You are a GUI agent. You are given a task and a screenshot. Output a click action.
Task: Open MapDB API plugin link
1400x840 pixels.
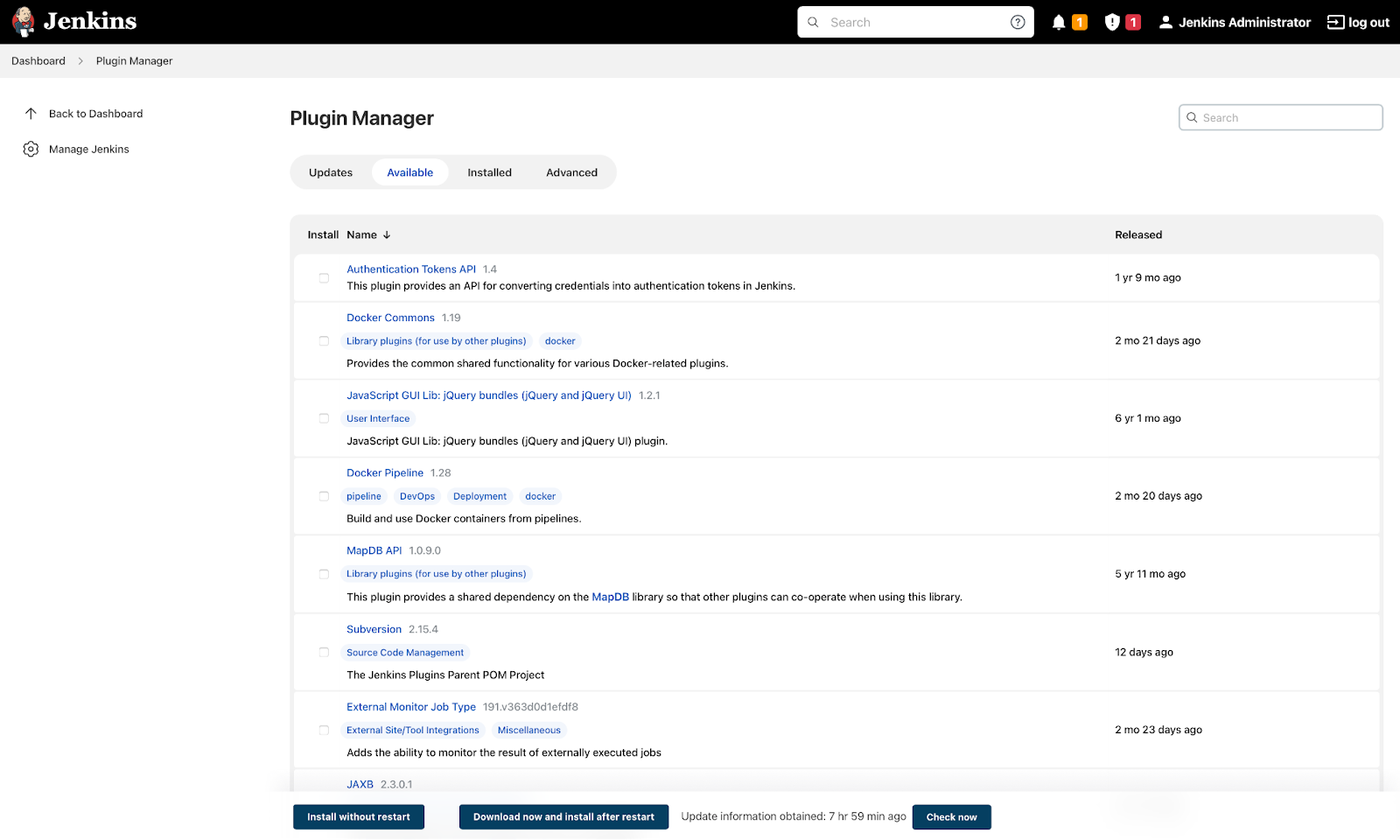coord(374,551)
